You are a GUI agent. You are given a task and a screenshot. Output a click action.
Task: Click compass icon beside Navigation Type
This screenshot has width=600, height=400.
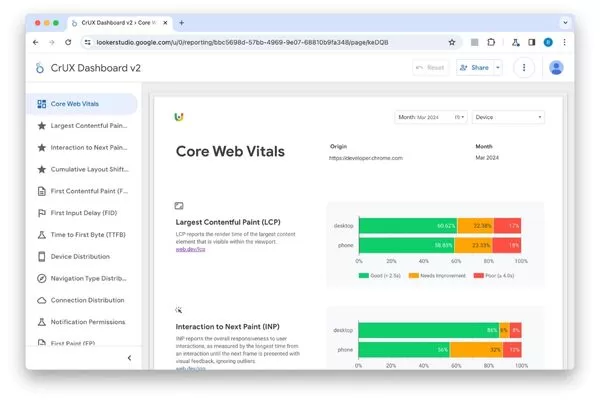point(41,278)
